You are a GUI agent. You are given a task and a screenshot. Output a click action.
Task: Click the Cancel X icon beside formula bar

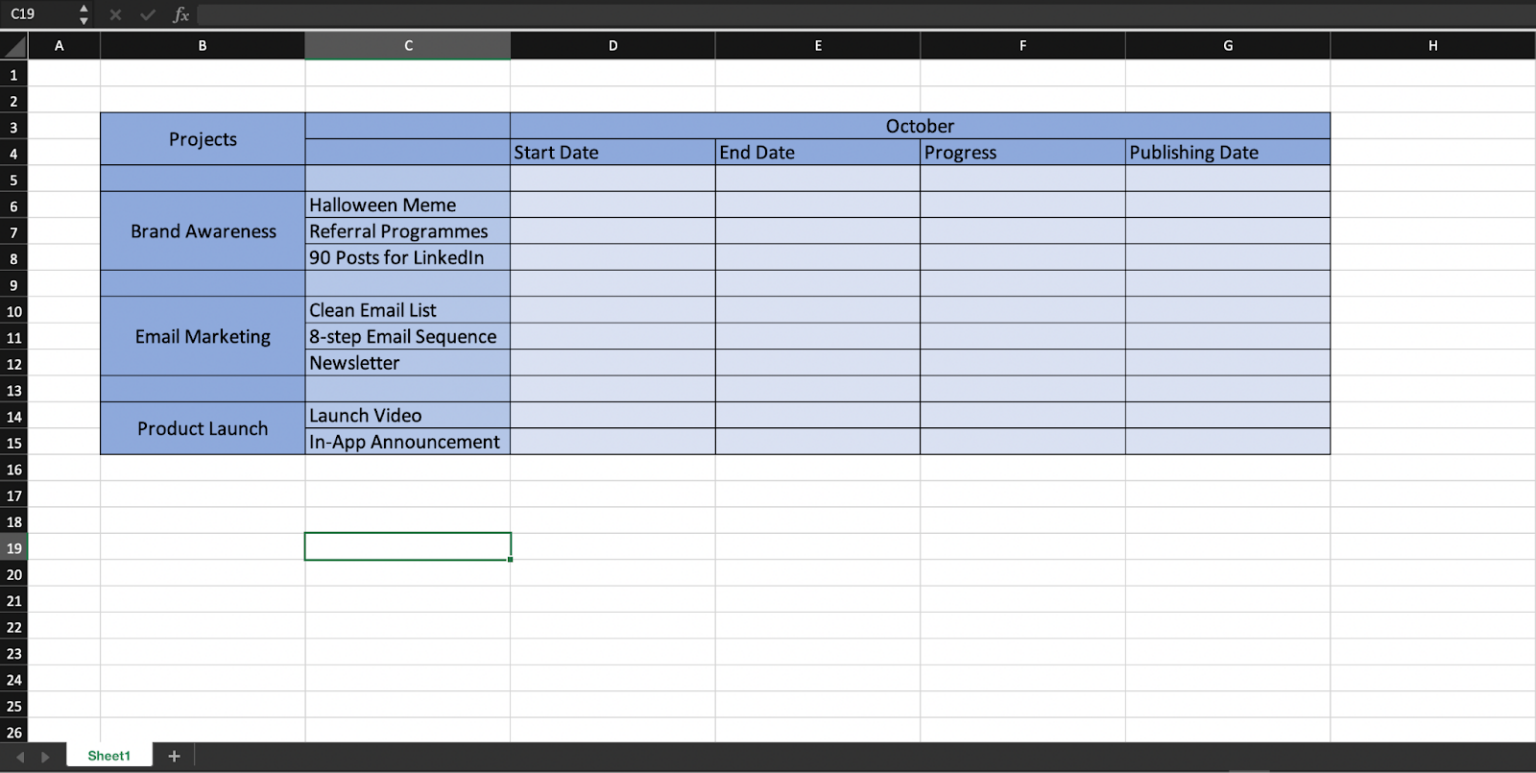(115, 14)
